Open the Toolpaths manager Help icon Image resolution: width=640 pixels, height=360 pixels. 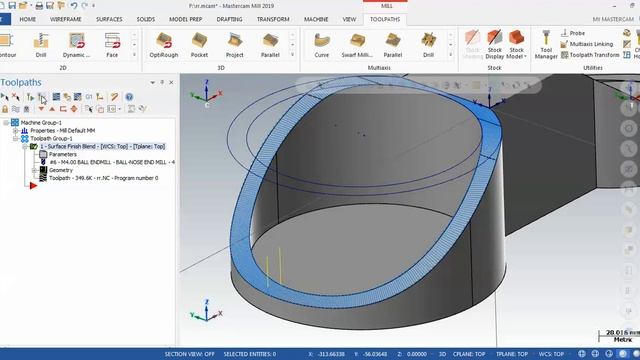click(129, 97)
